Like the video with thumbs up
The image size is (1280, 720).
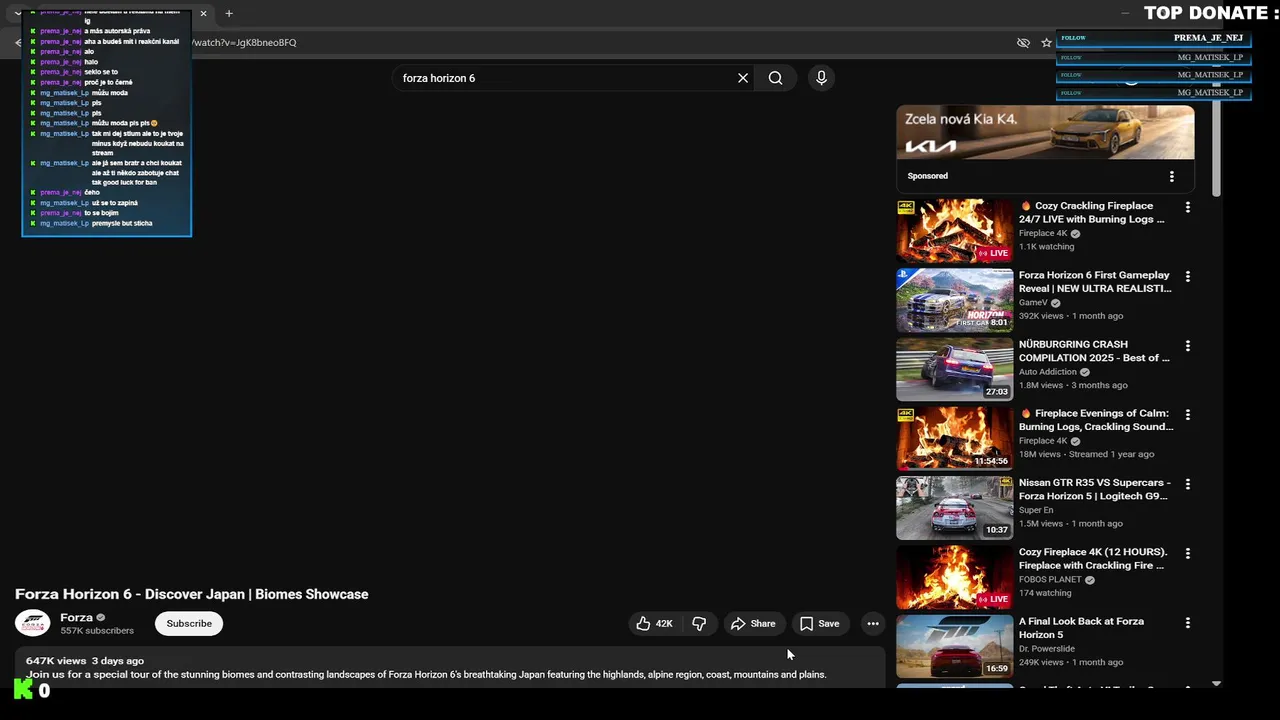pos(655,624)
